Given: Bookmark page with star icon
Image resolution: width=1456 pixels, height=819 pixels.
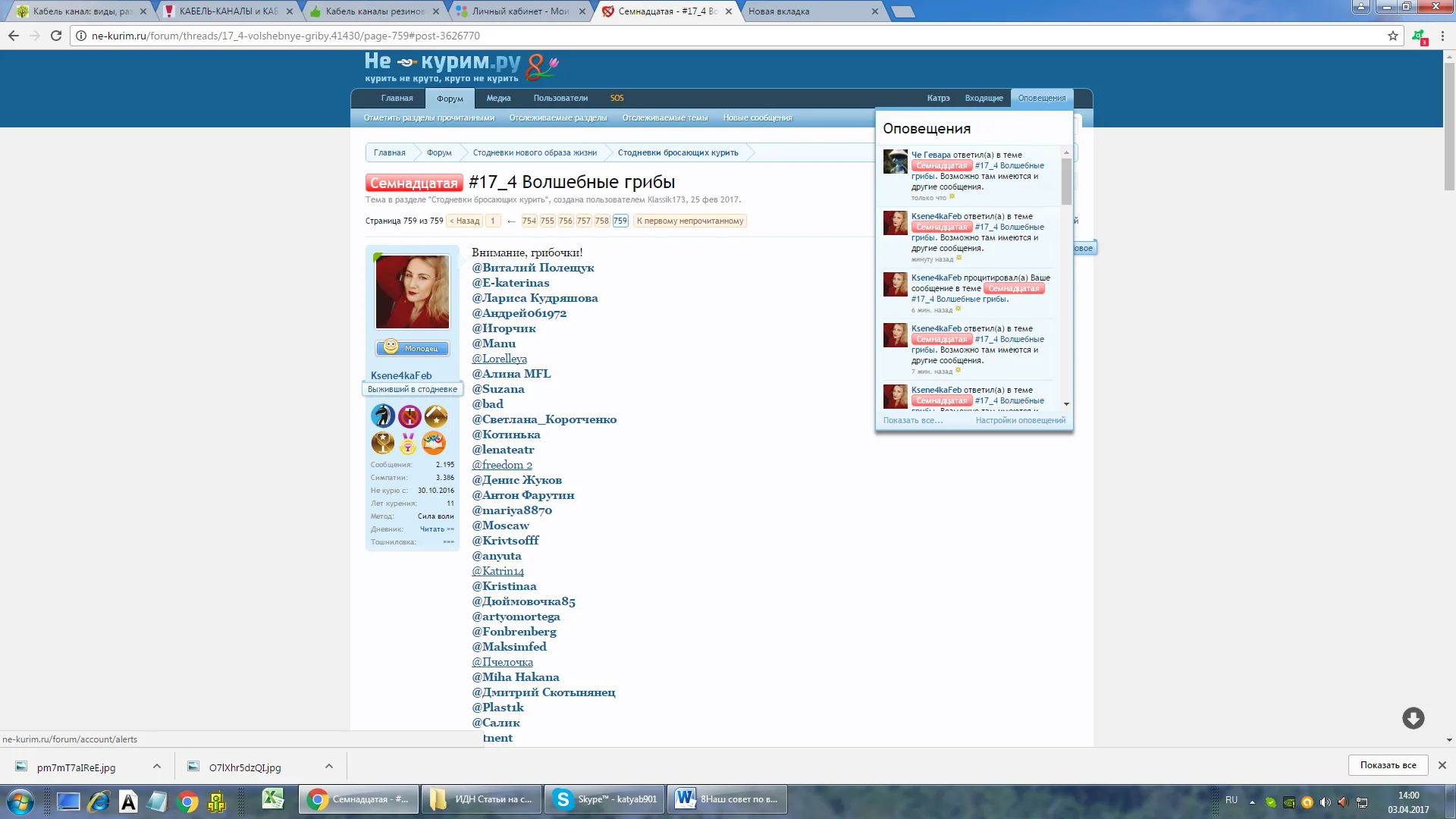Looking at the screenshot, I should [x=1392, y=36].
